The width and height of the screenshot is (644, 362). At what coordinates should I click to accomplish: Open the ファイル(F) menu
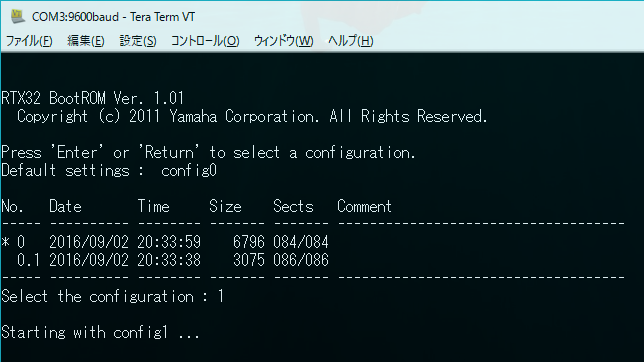point(29,41)
